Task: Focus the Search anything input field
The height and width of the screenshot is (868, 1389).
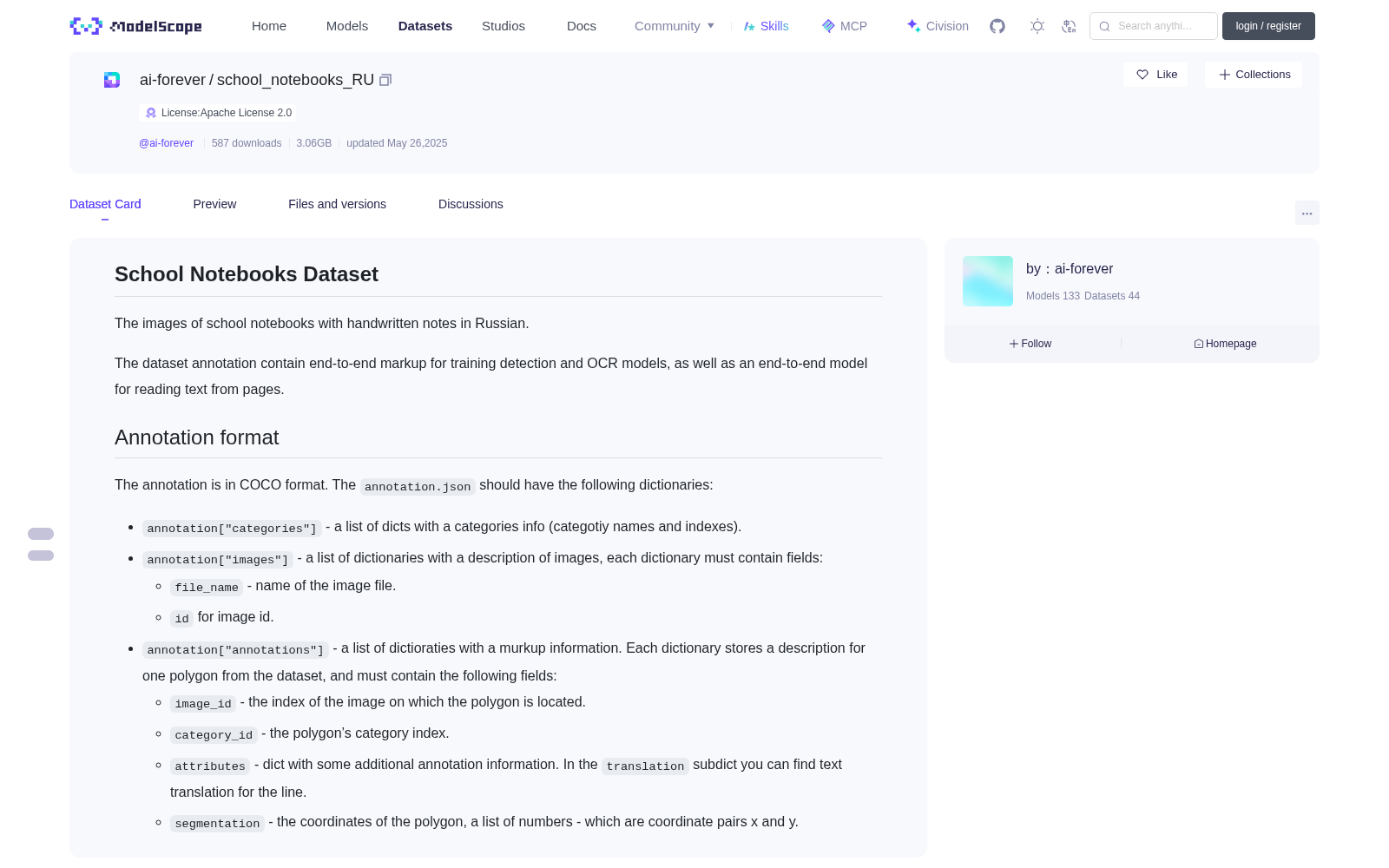Action: (1154, 26)
